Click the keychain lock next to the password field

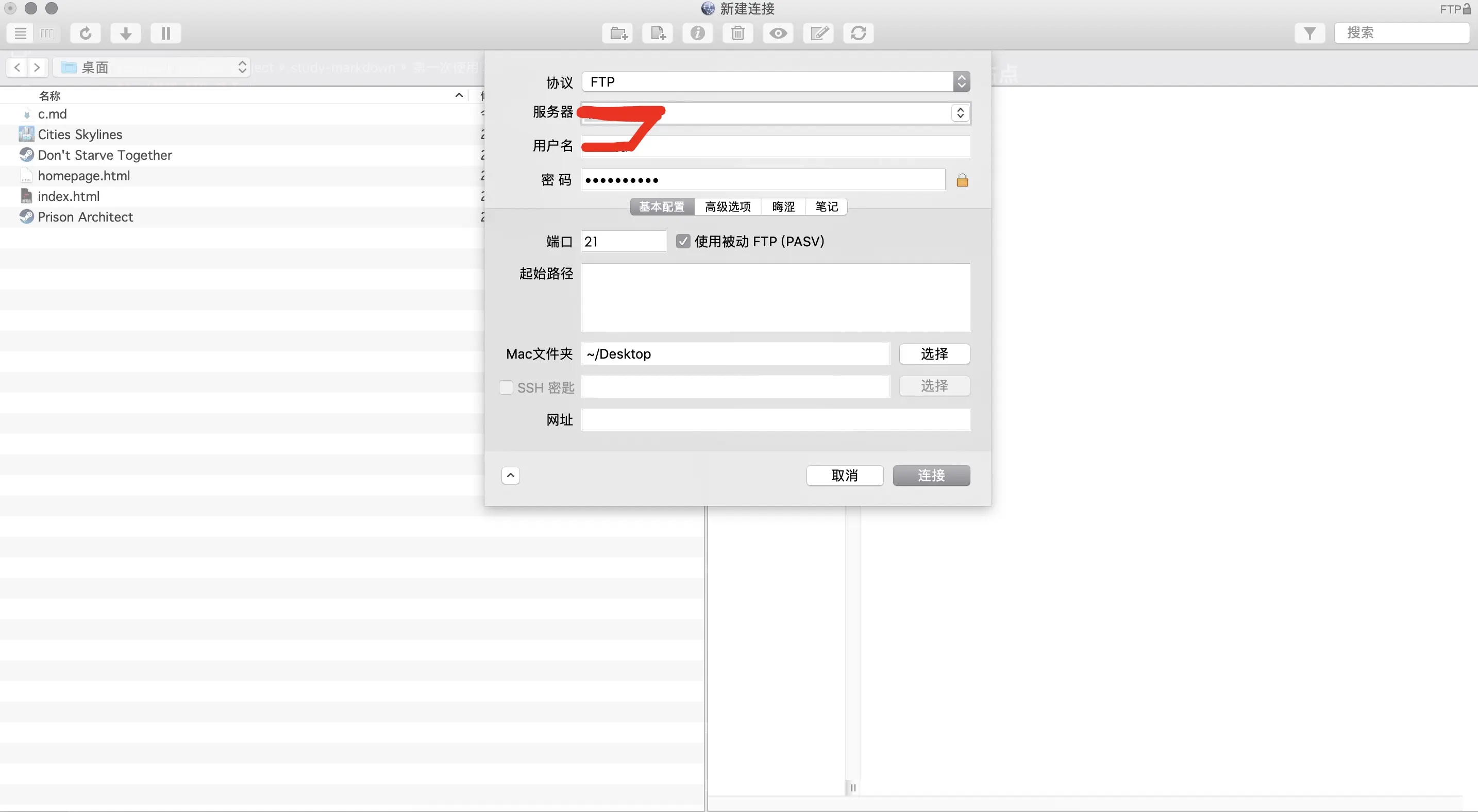(962, 179)
